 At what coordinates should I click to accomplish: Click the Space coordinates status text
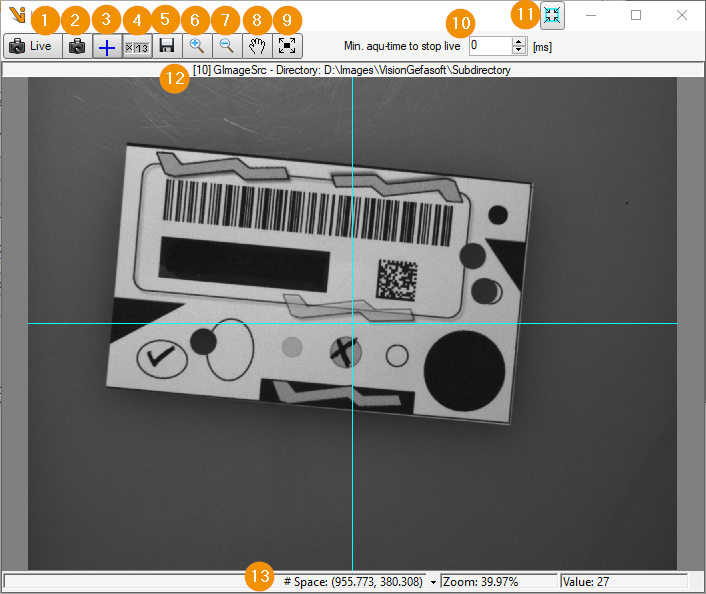click(353, 582)
